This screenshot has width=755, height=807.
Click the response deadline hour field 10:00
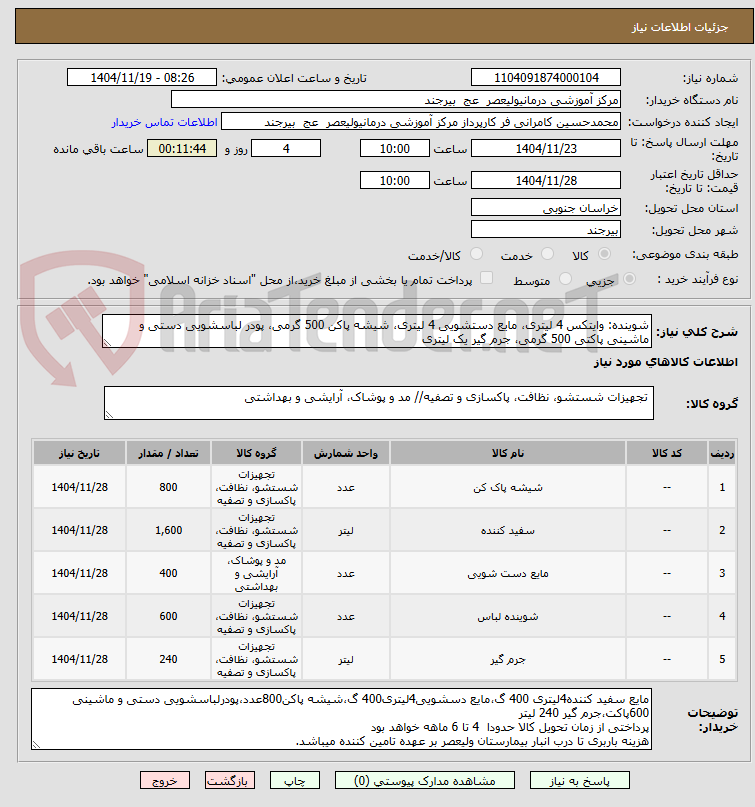[x=395, y=149]
